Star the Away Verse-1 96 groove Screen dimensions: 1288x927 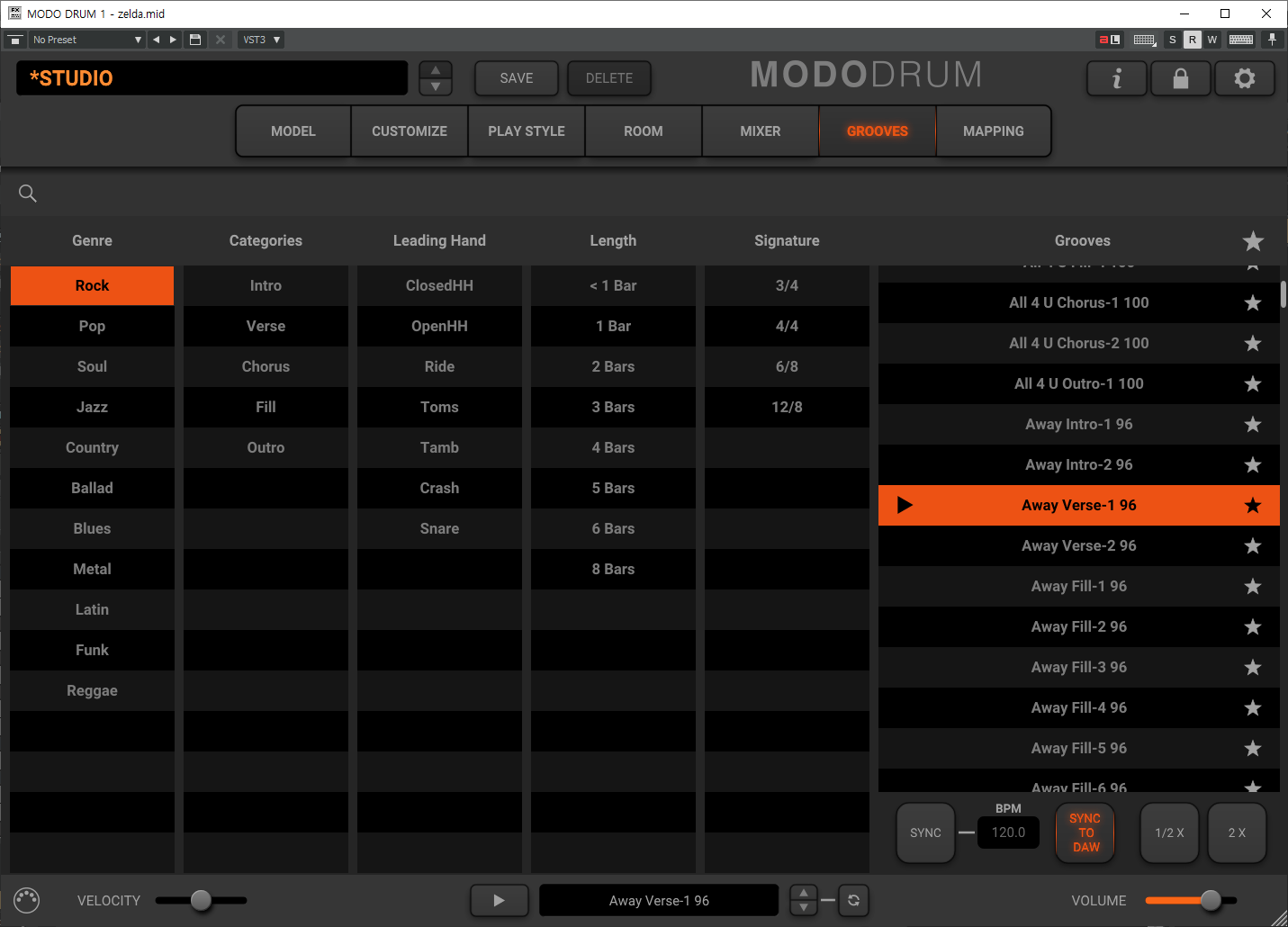point(1253,505)
